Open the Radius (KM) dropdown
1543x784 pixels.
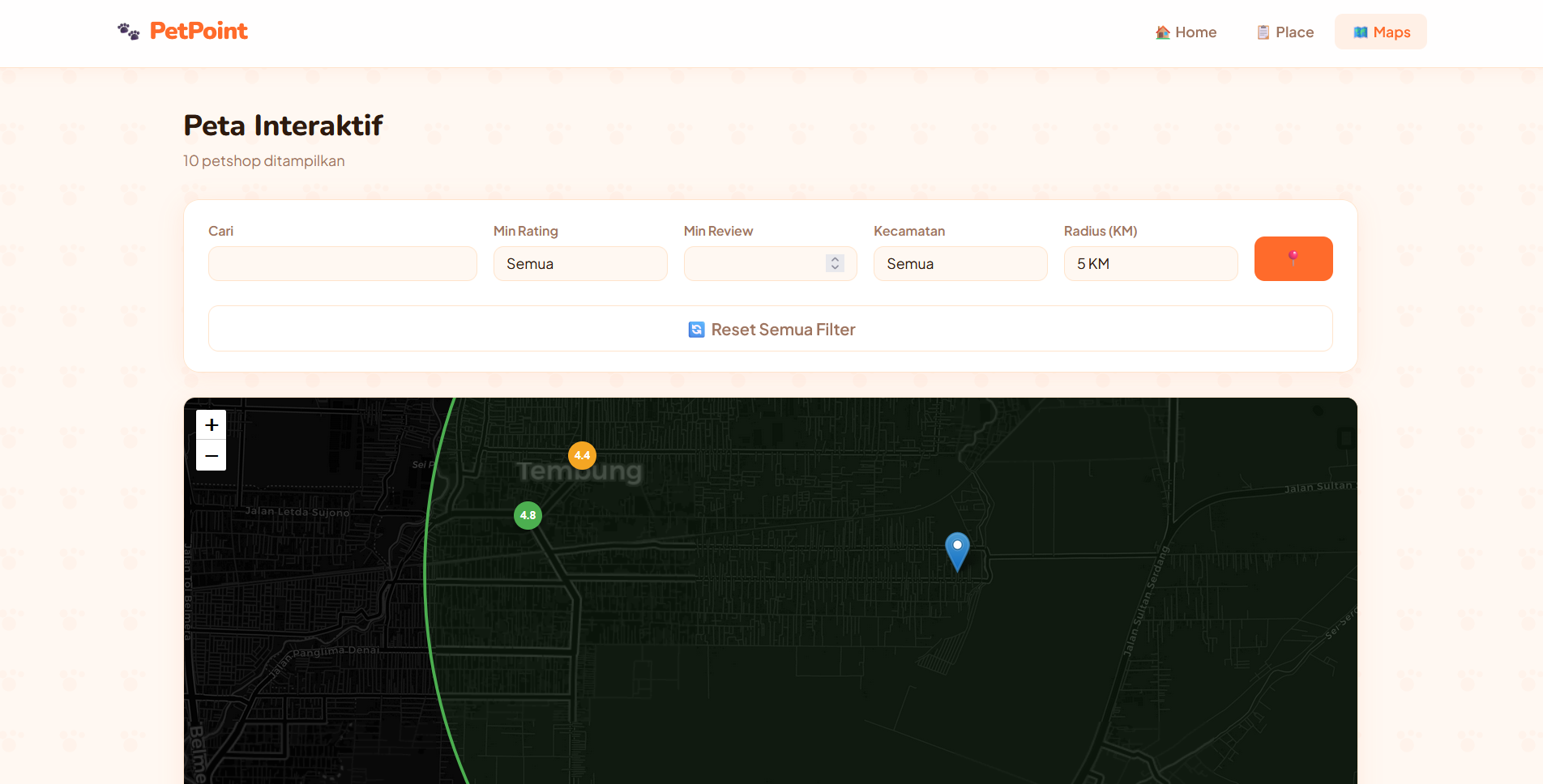point(1151,264)
